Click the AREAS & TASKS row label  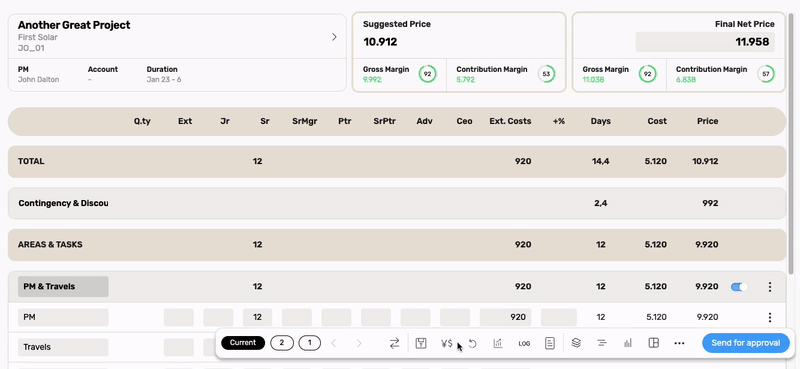click(x=50, y=244)
